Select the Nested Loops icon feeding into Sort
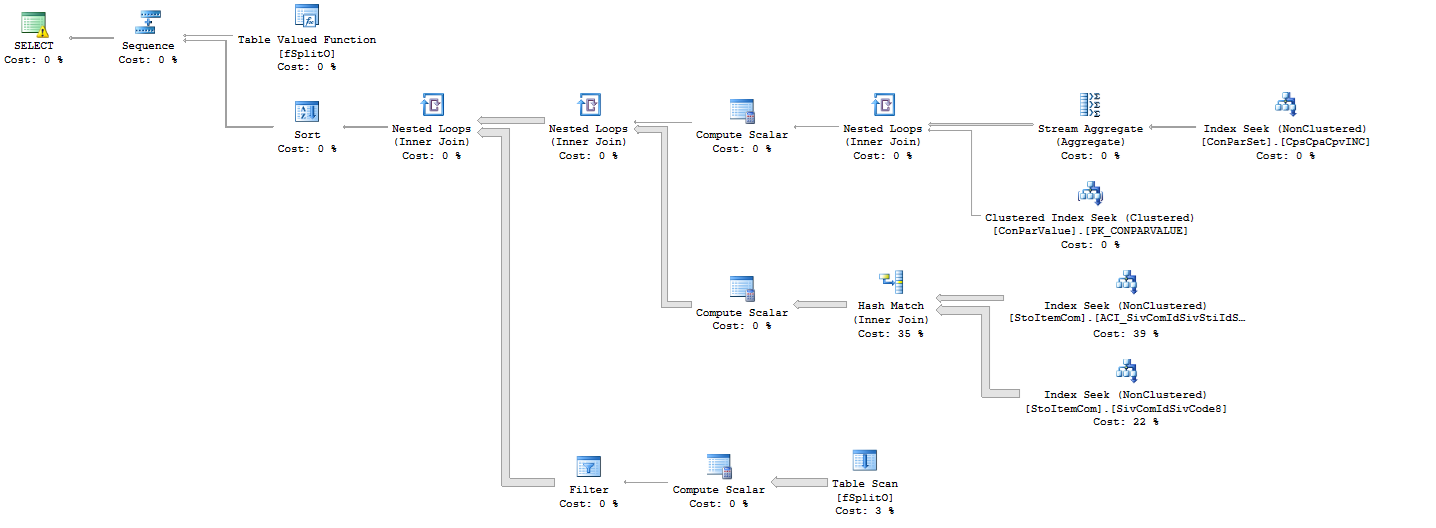Screen dimensions: 1436x528 click(431, 105)
